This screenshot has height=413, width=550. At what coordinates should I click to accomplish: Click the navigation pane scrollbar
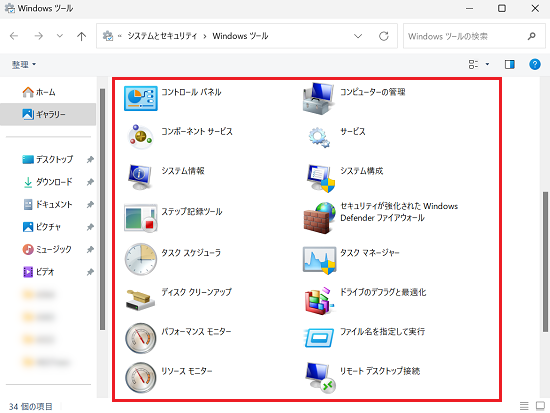102,209
